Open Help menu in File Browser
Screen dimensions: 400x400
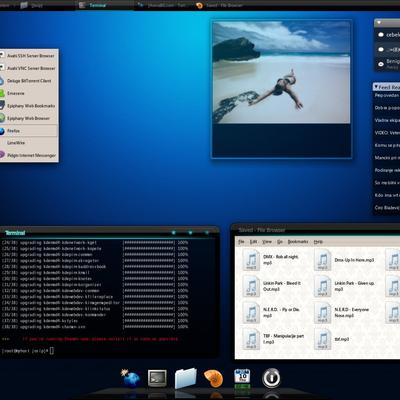(x=318, y=242)
